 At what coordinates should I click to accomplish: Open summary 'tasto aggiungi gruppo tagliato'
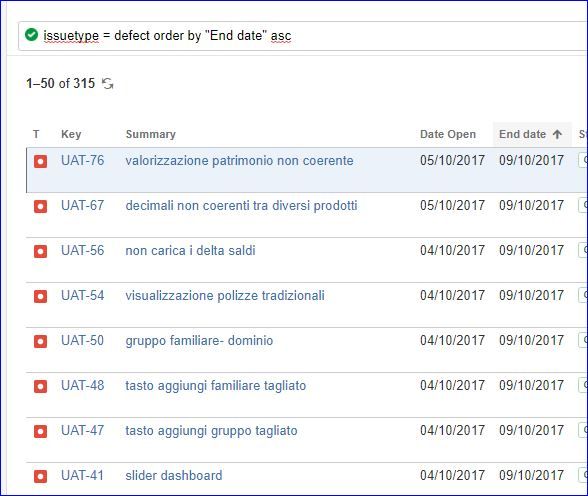[212, 430]
